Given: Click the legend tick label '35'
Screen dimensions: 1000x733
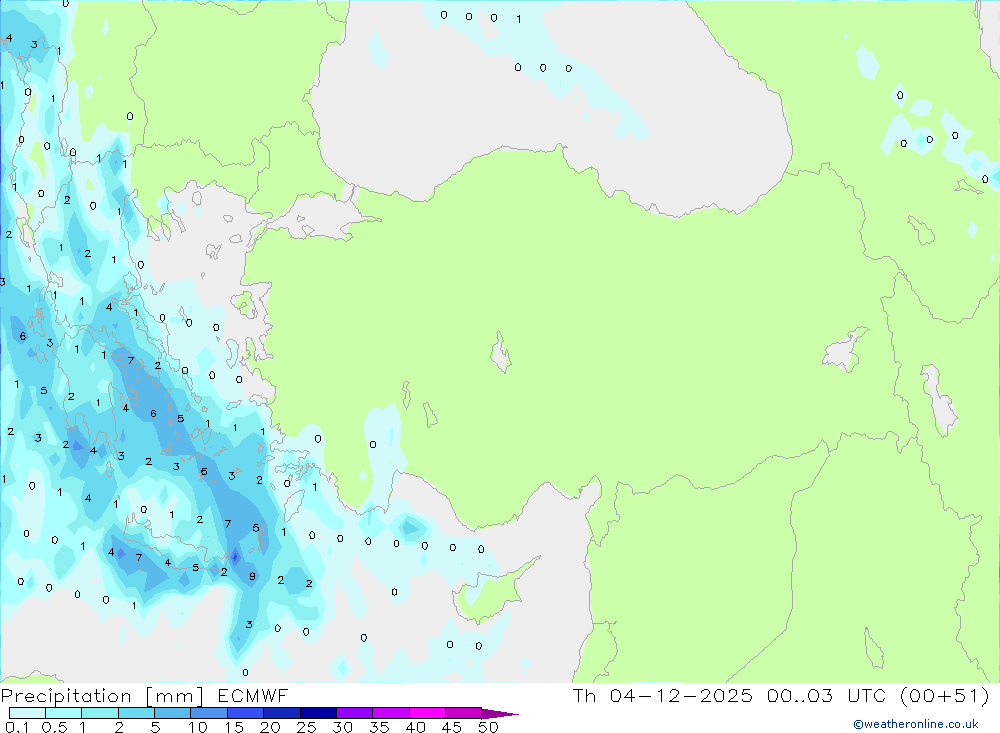Looking at the screenshot, I should click(379, 727).
